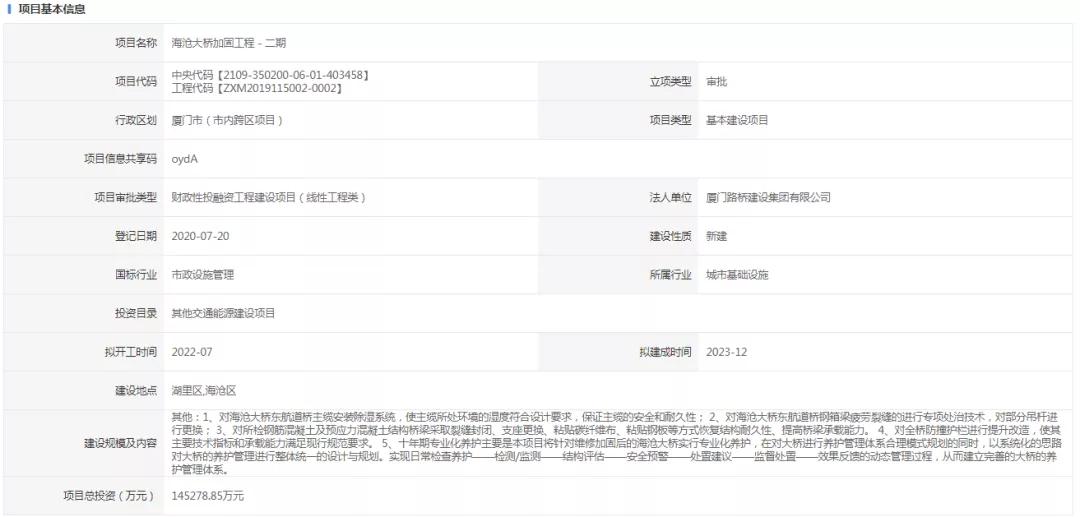Select the 项目审批类型 label
The width and height of the screenshot is (1080, 517).
tap(125, 197)
